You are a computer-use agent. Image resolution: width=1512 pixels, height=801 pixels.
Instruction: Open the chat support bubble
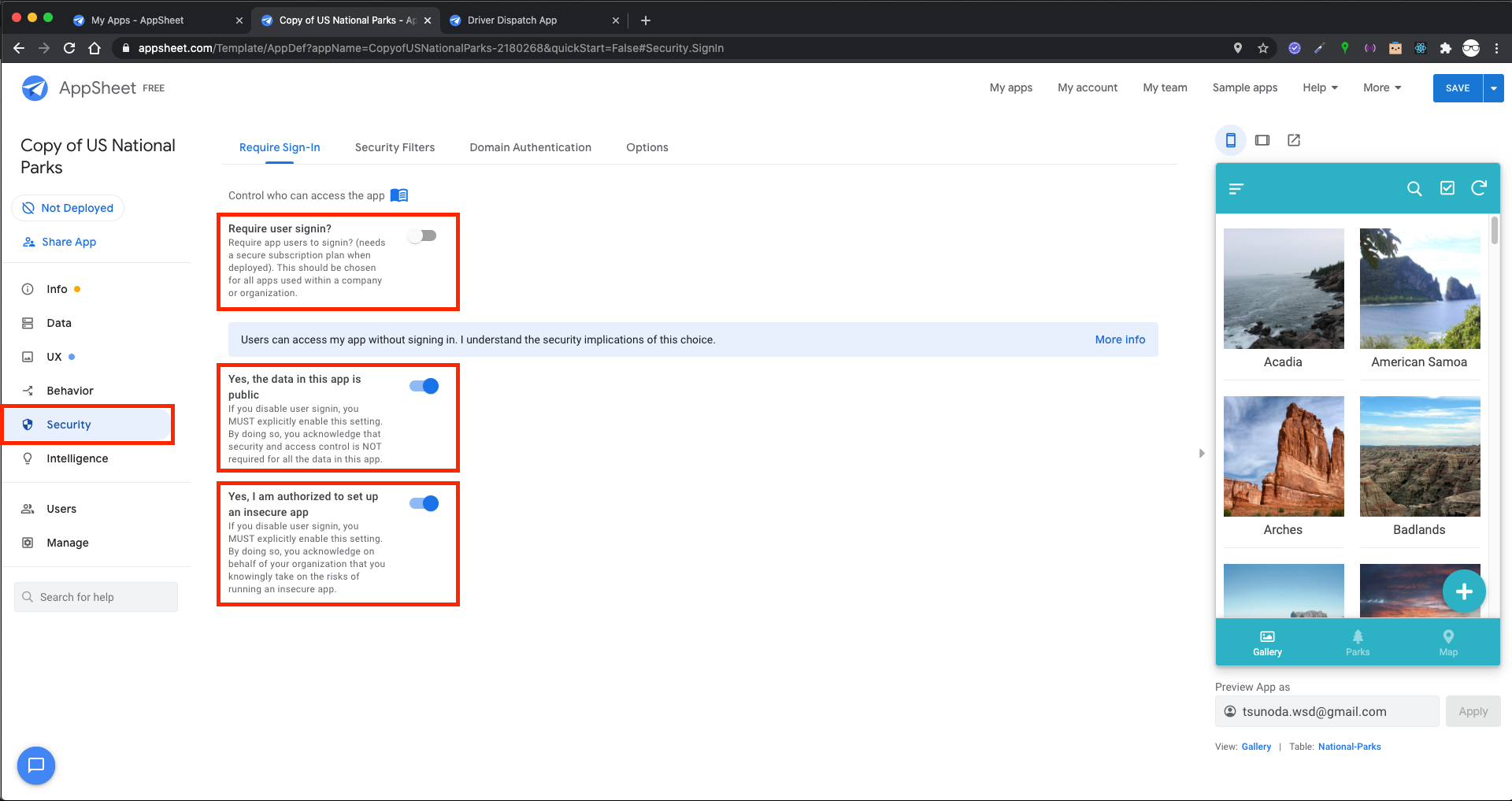click(36, 765)
